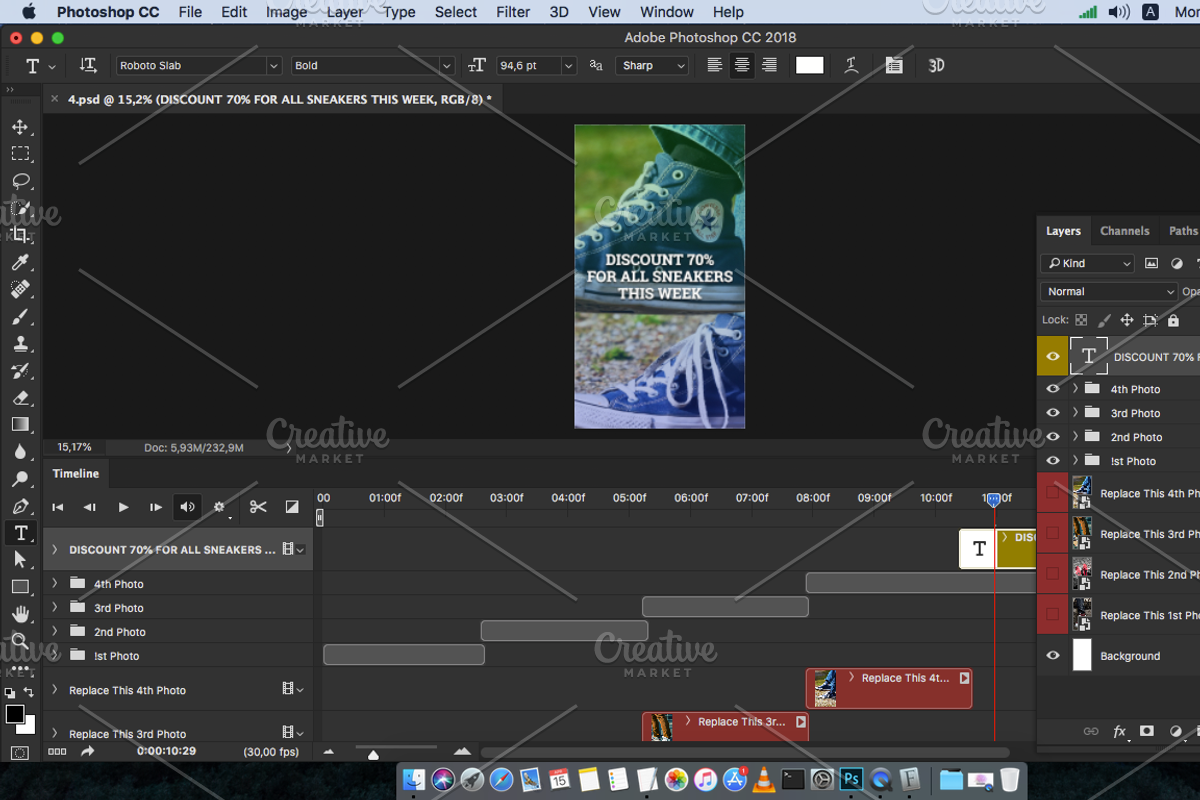Open the Image menu
This screenshot has width=1200, height=800.
pos(287,12)
